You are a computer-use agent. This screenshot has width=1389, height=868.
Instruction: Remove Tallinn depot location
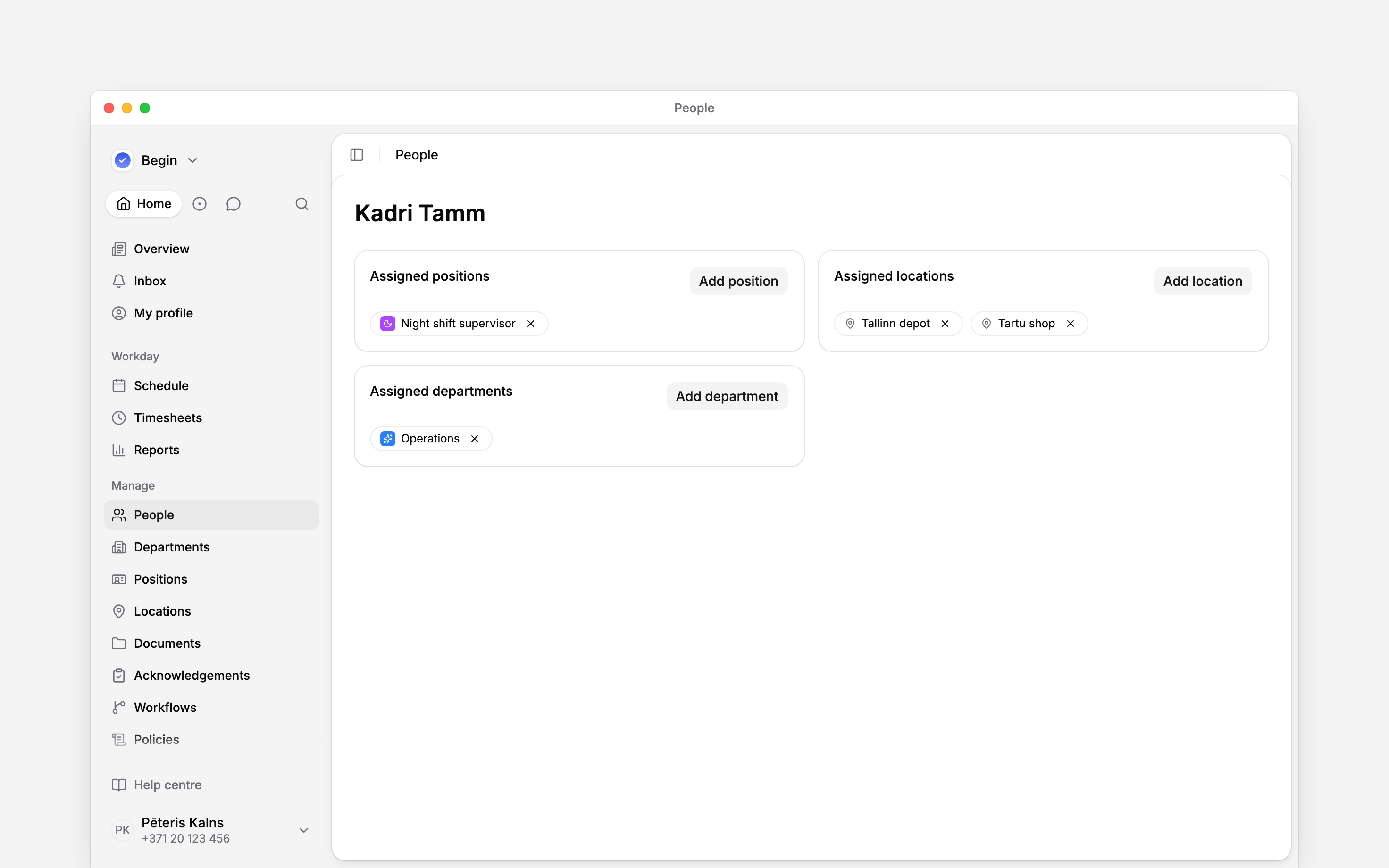click(945, 324)
